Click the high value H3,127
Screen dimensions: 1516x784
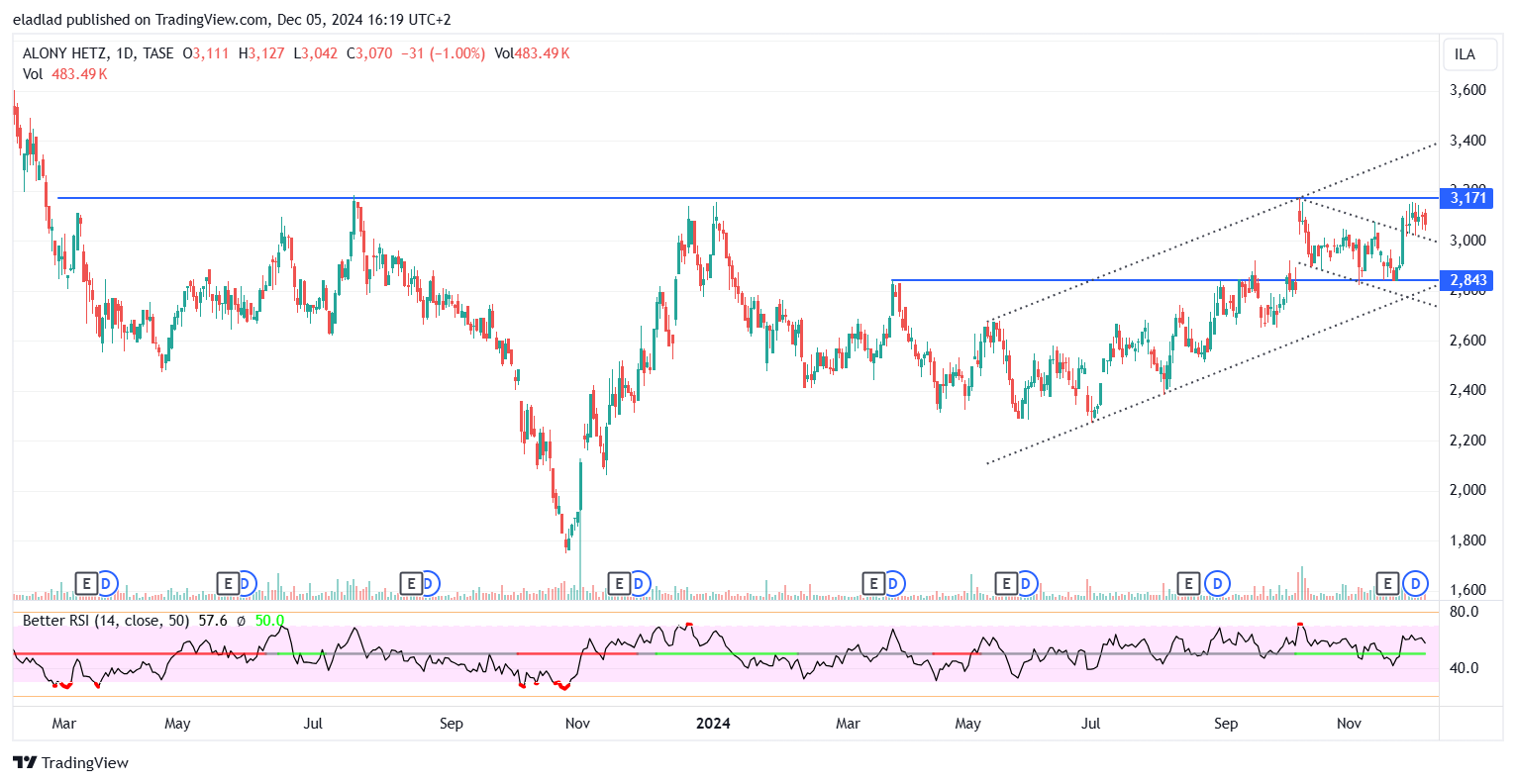coord(261,53)
